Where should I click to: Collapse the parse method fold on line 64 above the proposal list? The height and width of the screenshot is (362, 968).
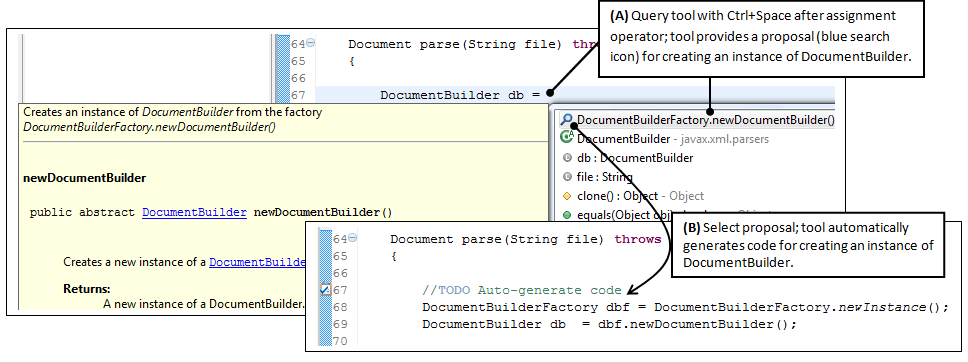(311, 43)
